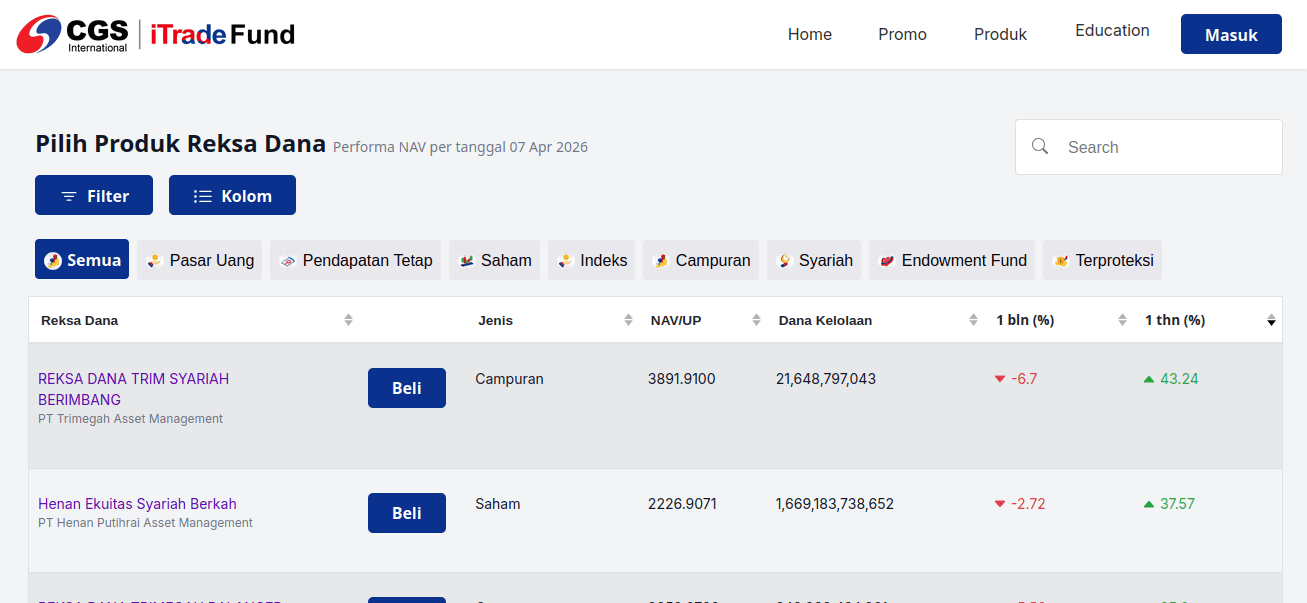
Task: Sort by 1 thn (%) column
Action: point(1271,320)
